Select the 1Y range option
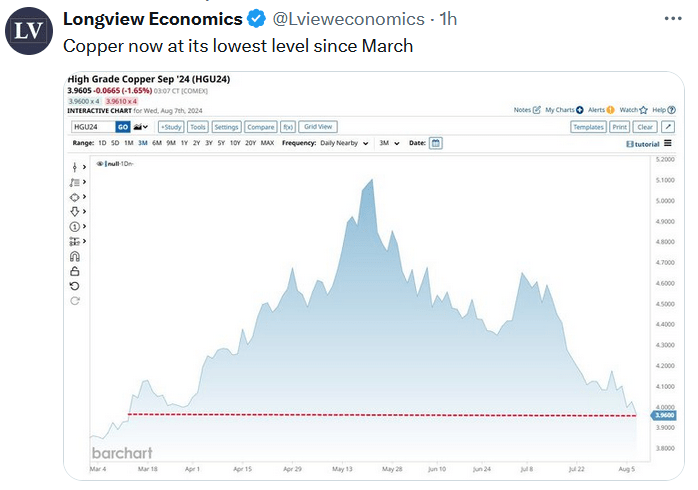The height and width of the screenshot is (490, 698). click(x=183, y=143)
